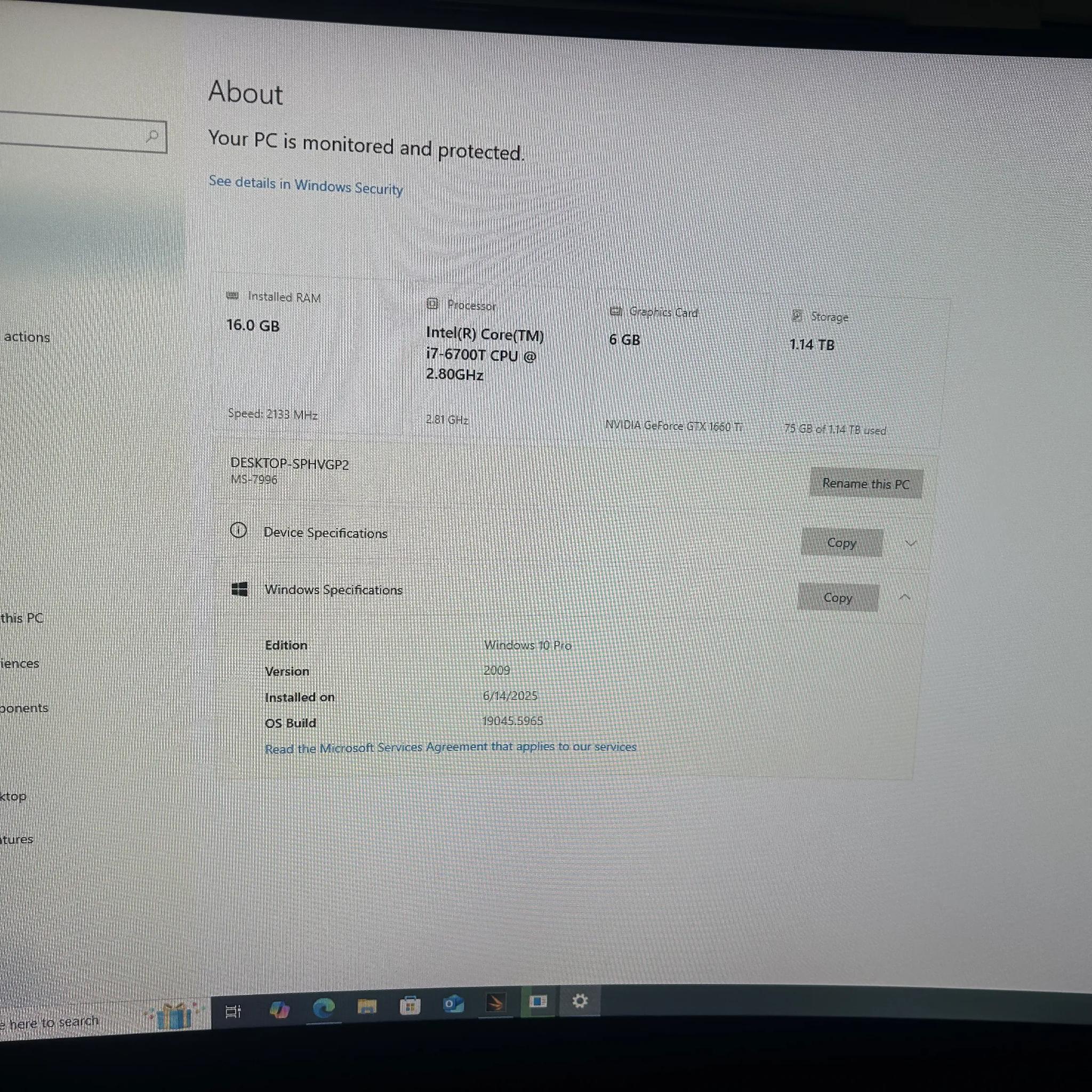Click the 'Windows Specifications' heading text
The image size is (1092, 1092).
pyautogui.click(x=333, y=590)
